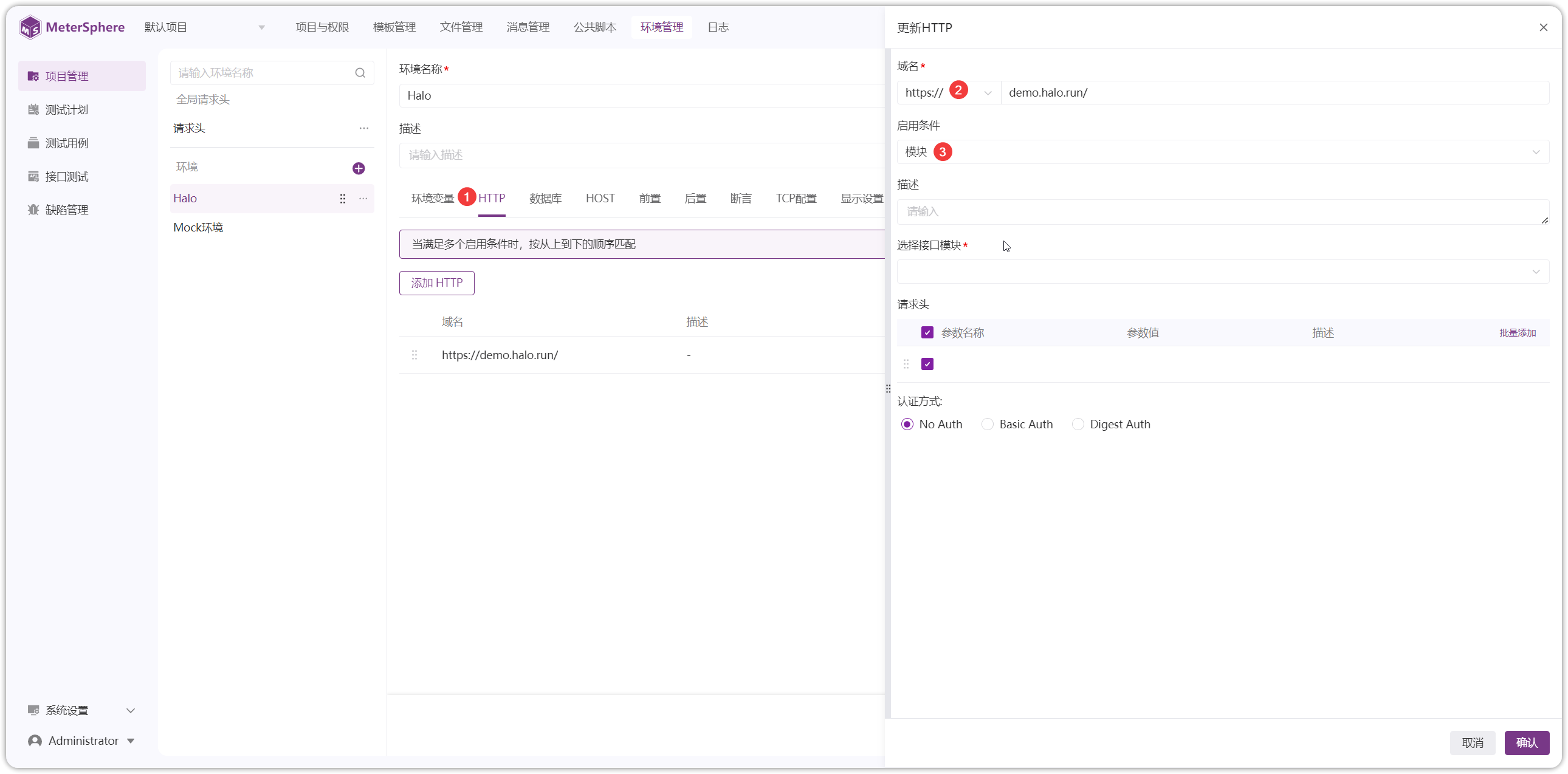This screenshot has width=1568, height=774.
Task: Toggle the empty request header row checkbox
Action: [927, 364]
